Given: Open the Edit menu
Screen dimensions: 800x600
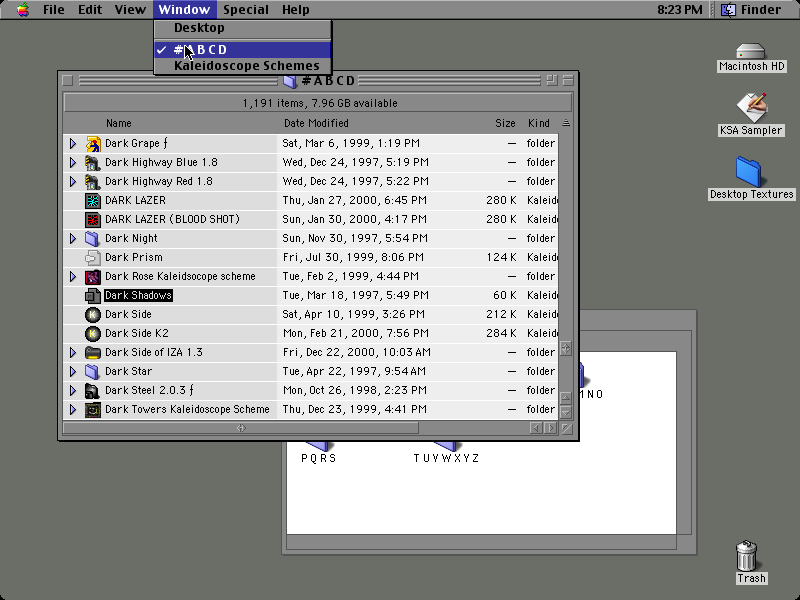Looking at the screenshot, I should click(90, 9).
